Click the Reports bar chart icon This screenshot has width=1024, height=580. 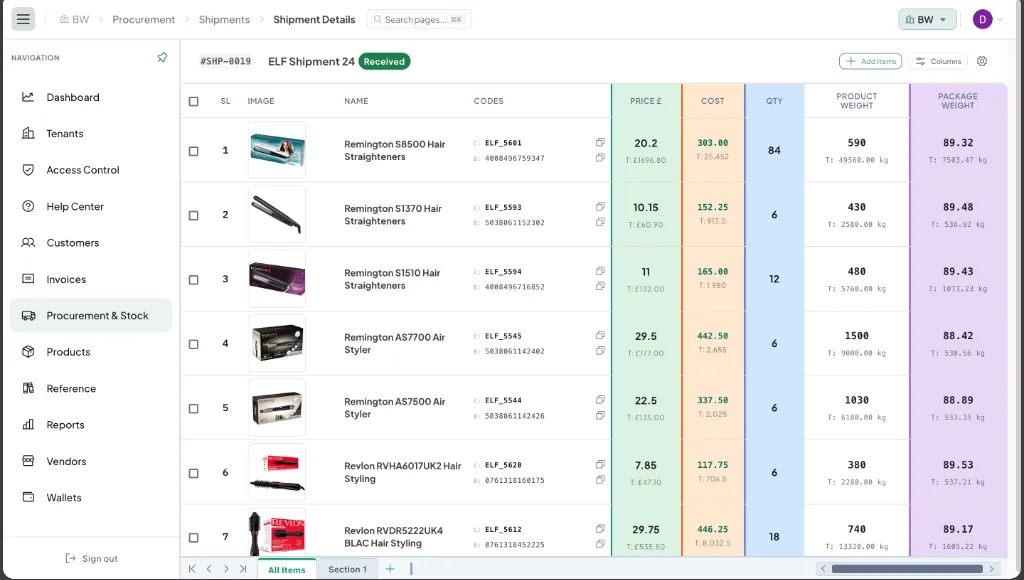point(28,425)
